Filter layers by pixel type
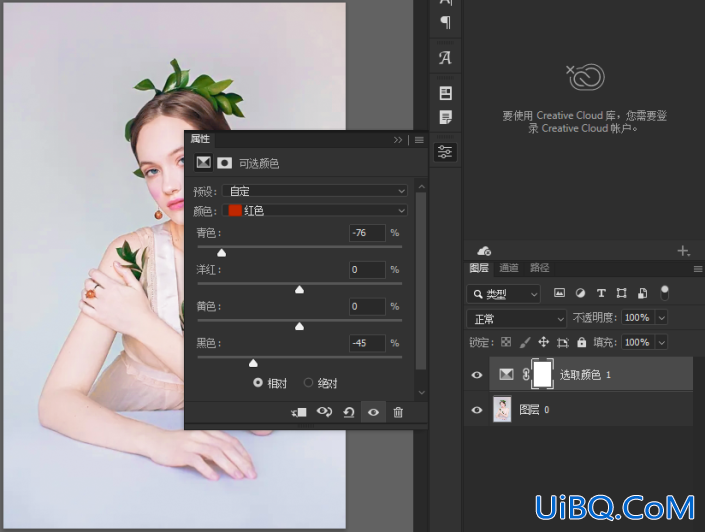 (x=559, y=293)
